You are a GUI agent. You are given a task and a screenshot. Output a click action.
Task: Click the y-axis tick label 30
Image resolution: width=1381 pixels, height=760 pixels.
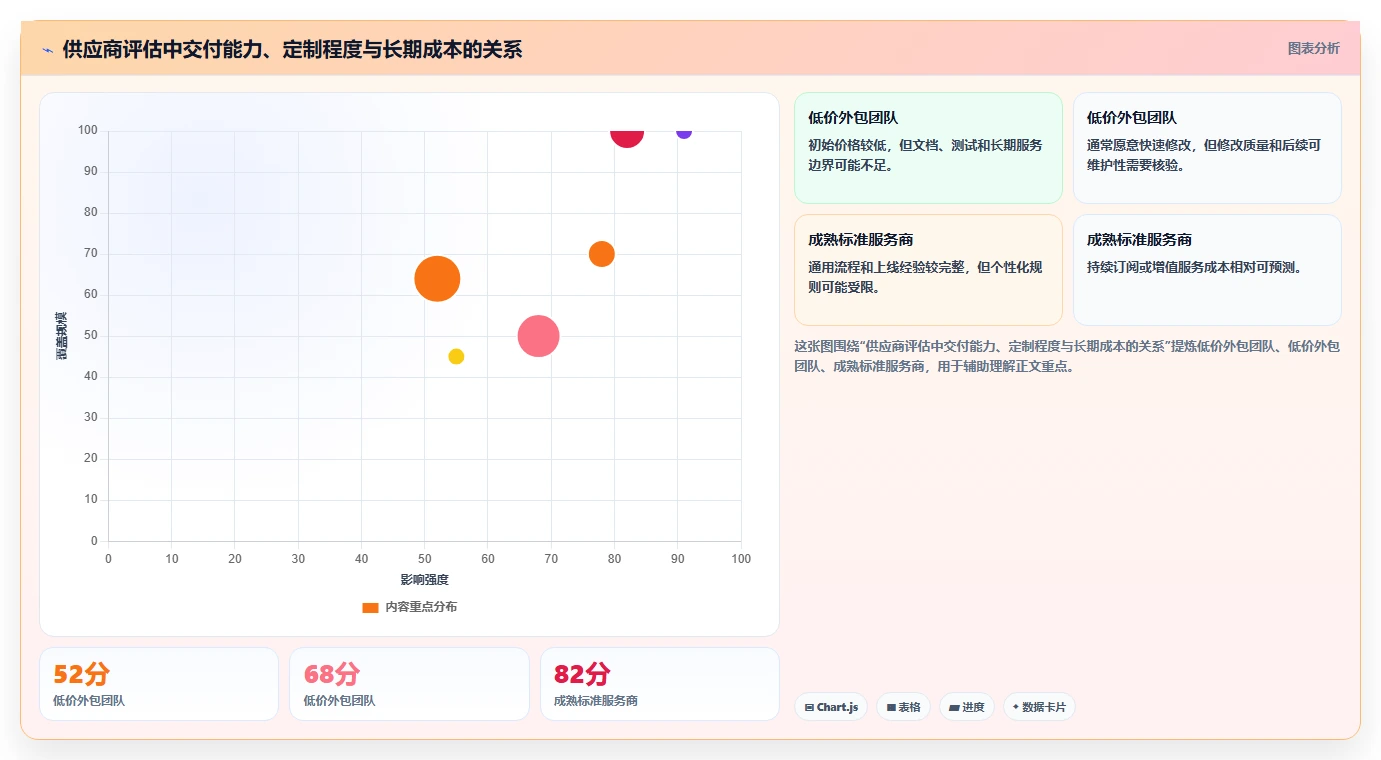pos(91,418)
